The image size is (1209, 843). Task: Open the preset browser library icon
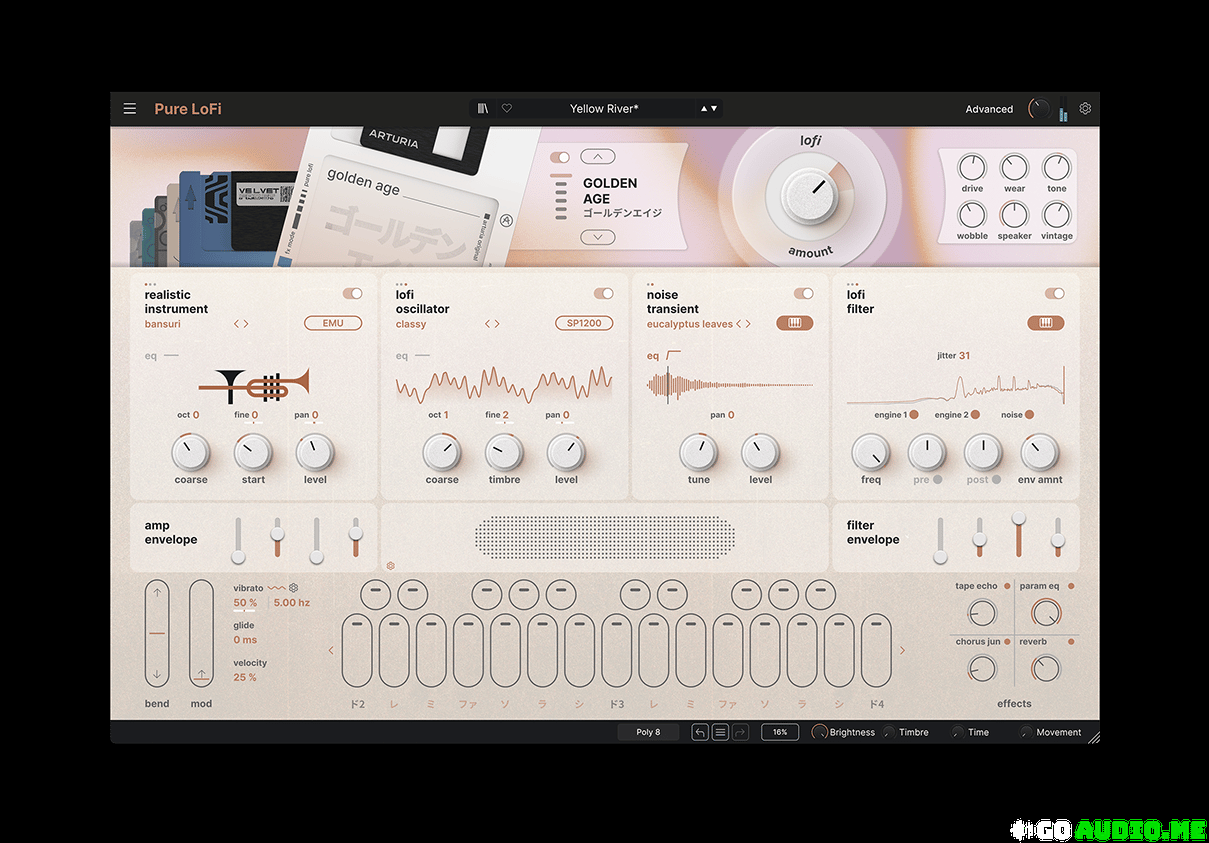click(x=483, y=109)
